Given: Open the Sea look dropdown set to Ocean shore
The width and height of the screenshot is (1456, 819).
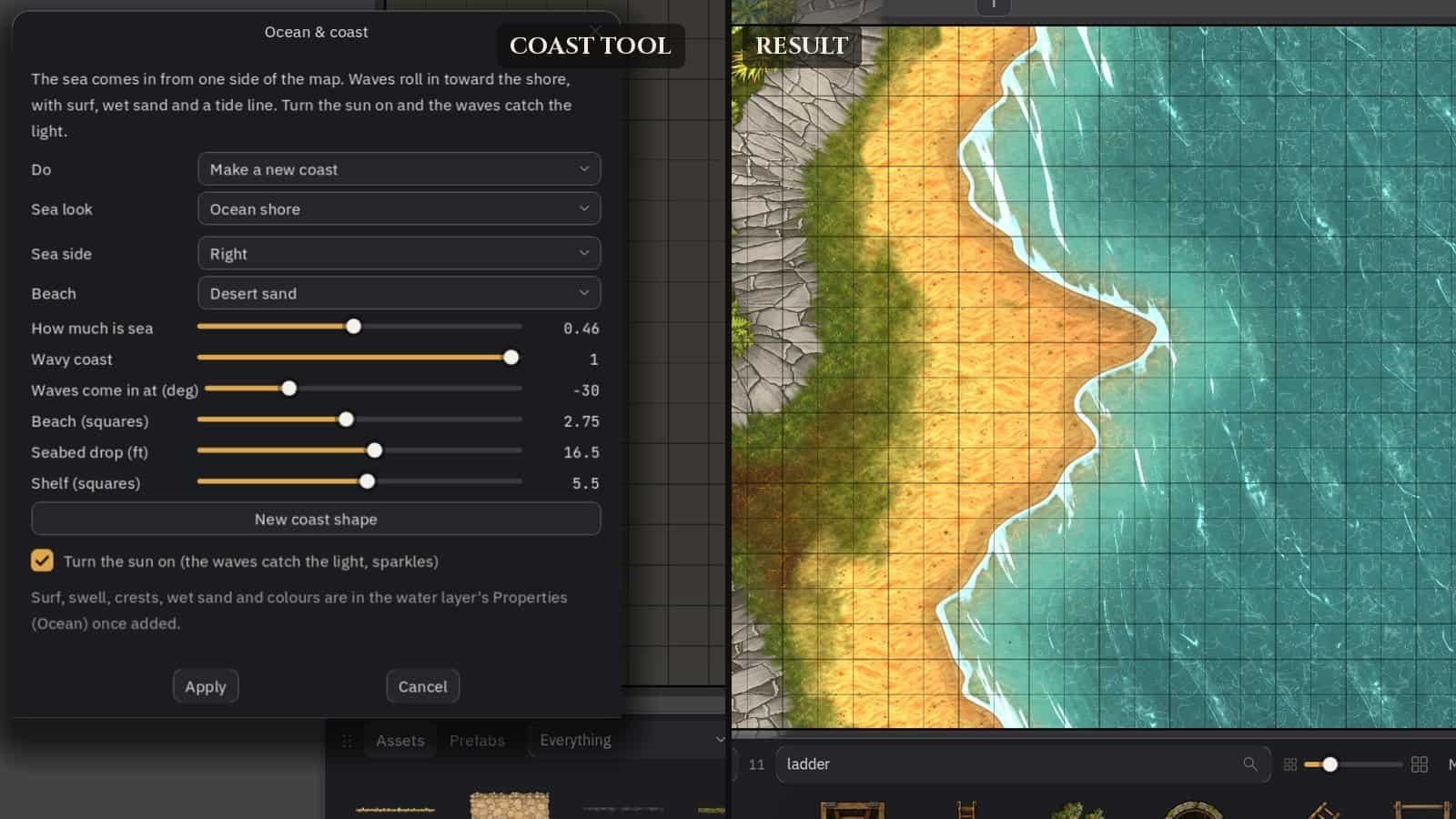Looking at the screenshot, I should coord(399,208).
